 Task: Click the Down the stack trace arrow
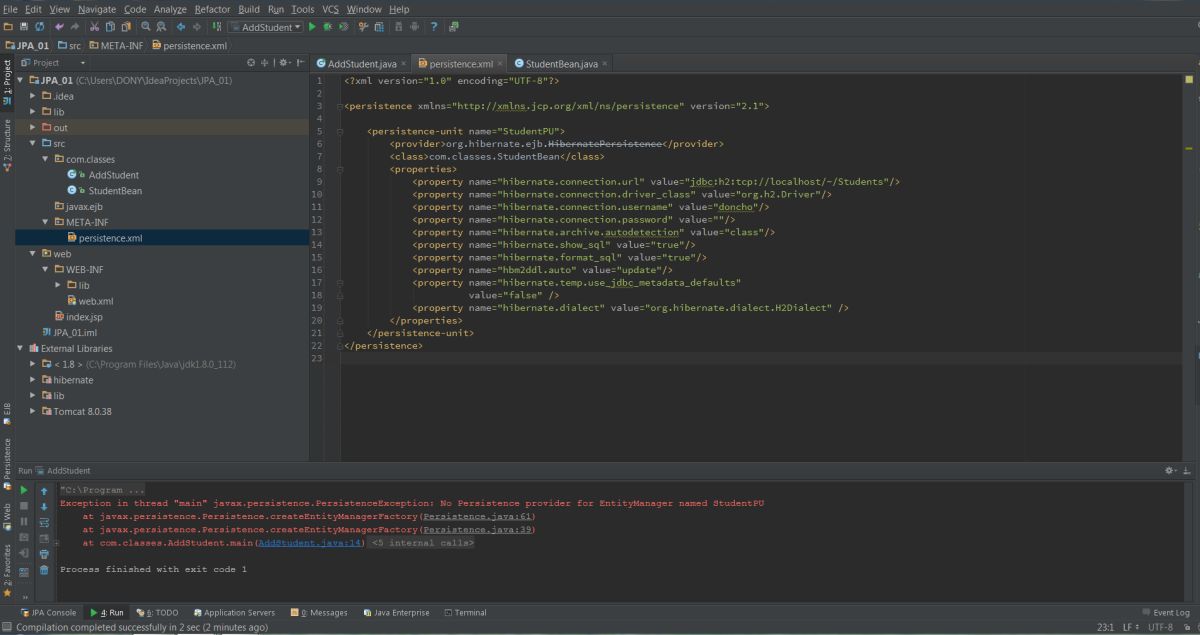pos(44,507)
